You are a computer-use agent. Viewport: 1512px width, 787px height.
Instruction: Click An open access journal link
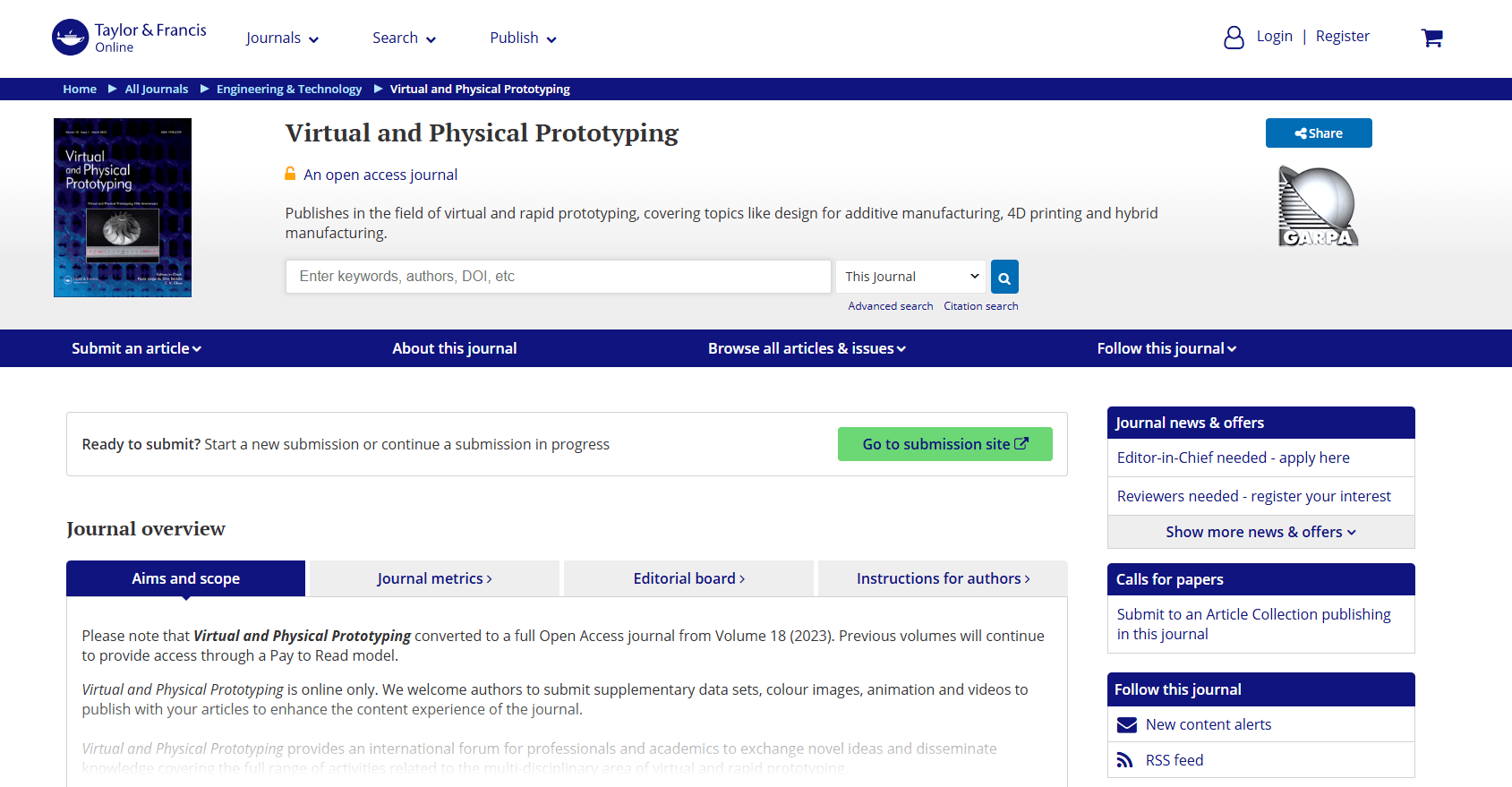point(380,175)
